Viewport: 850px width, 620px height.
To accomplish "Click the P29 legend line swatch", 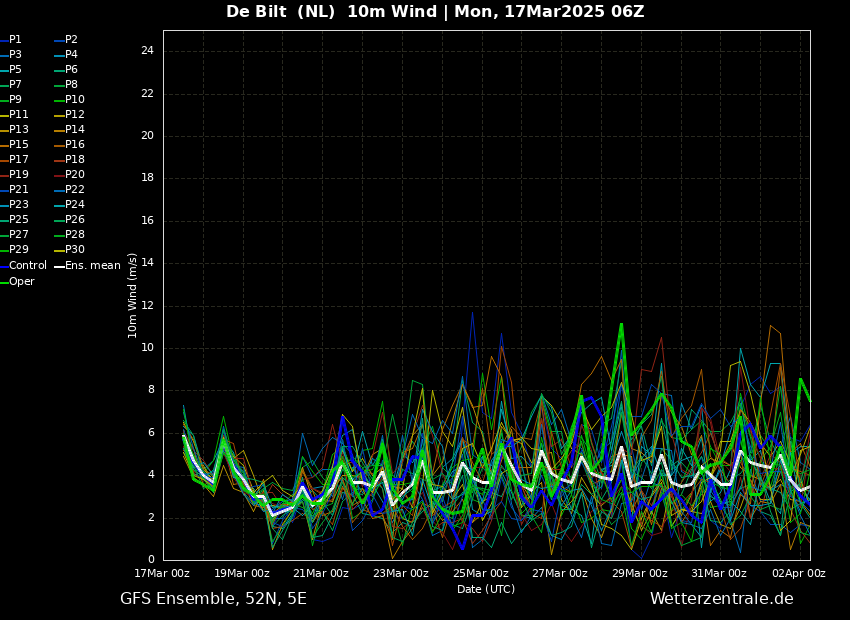I will 3,250.
